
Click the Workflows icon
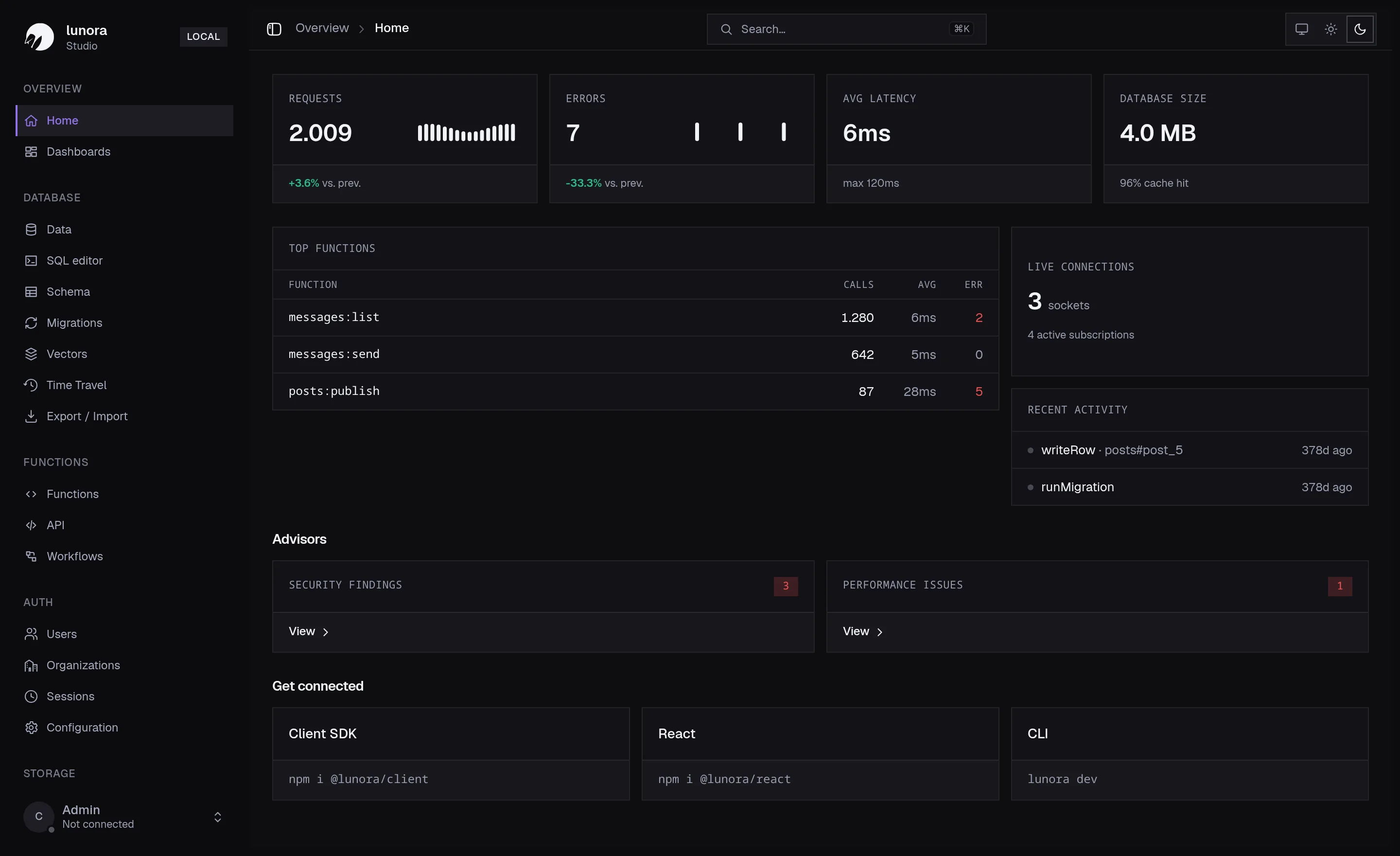[31, 556]
